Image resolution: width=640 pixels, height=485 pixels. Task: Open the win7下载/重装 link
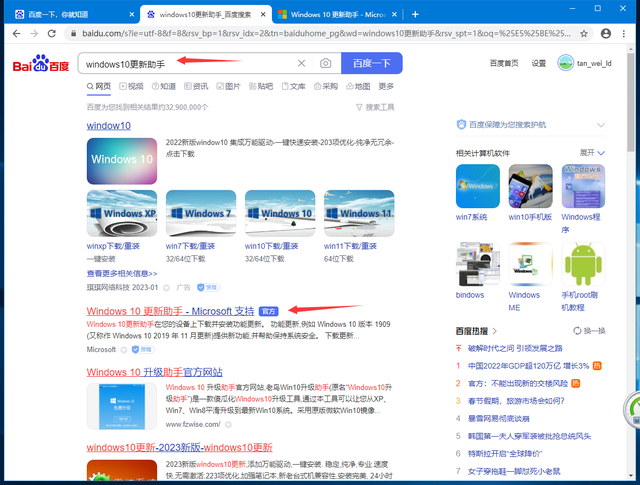pyautogui.click(x=190, y=246)
